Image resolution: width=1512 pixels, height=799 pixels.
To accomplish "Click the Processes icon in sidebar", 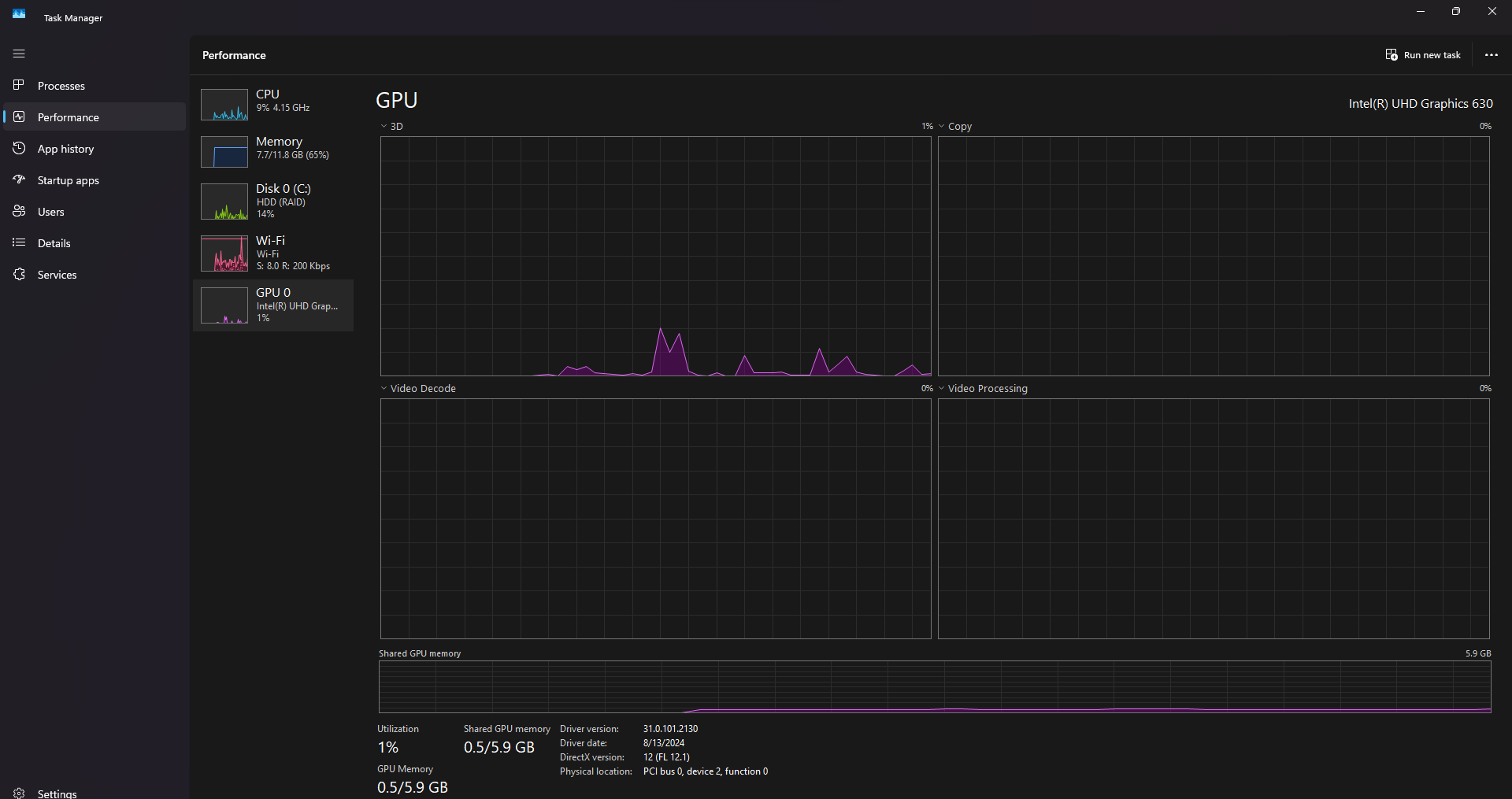I will pyautogui.click(x=19, y=85).
